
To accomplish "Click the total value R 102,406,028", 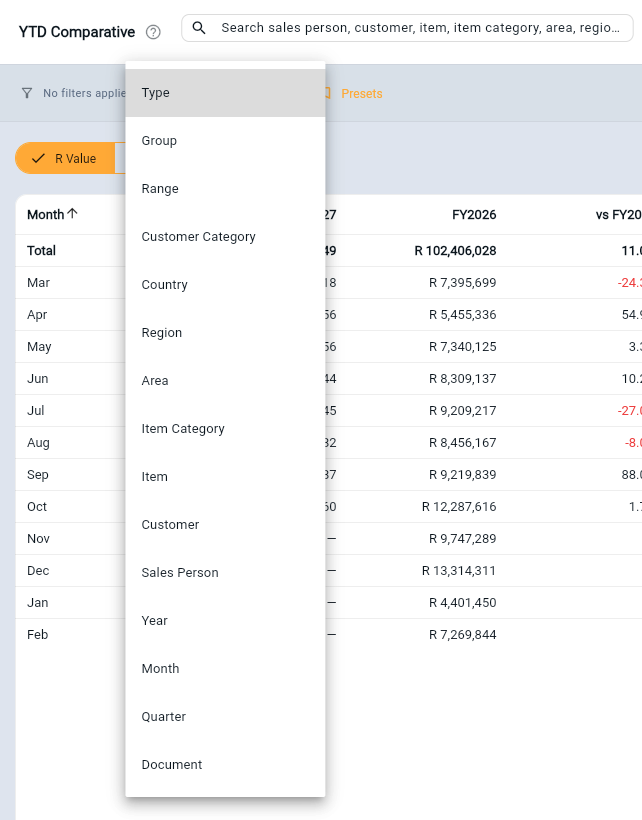I will coord(455,251).
